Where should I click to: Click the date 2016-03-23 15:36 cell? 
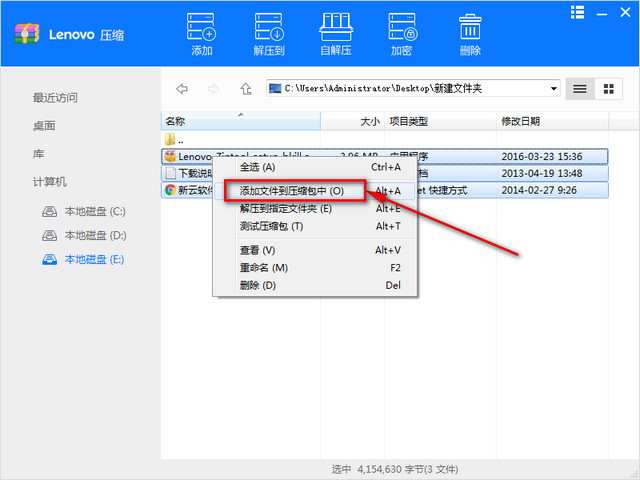(x=542, y=156)
